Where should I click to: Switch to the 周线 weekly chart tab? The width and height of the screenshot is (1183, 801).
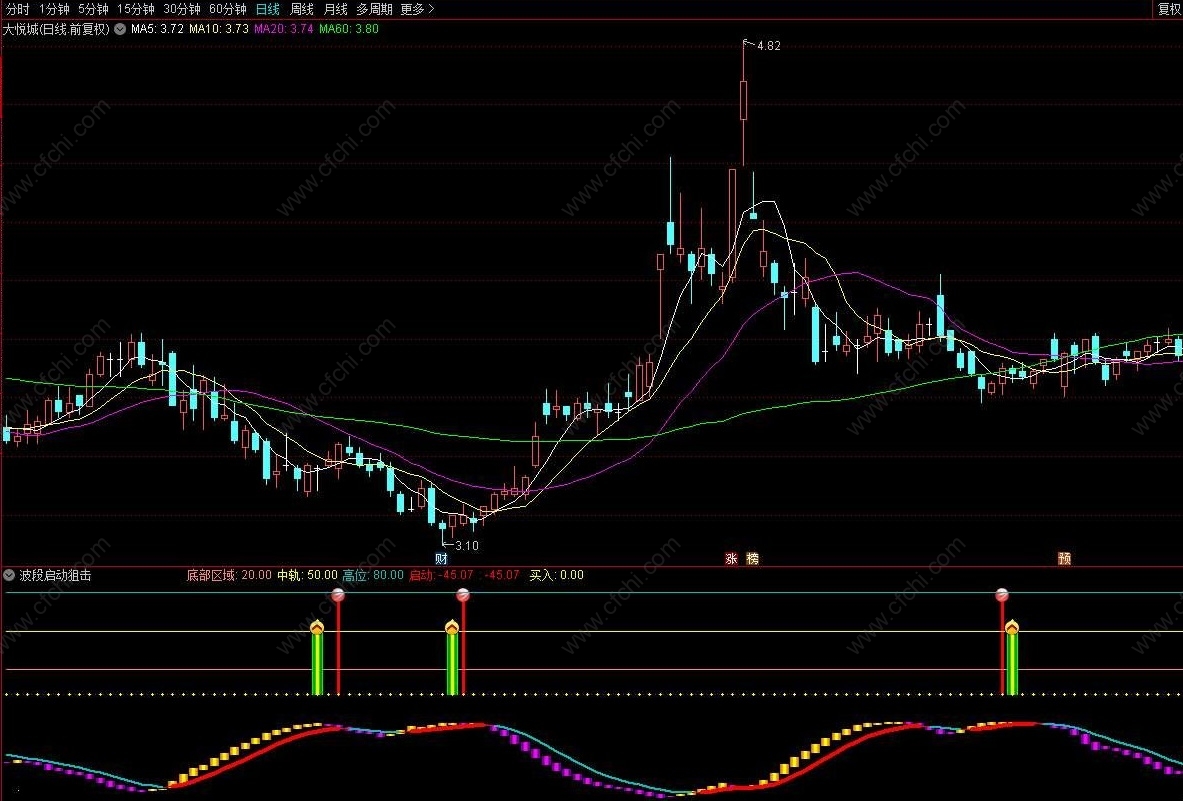(x=302, y=9)
